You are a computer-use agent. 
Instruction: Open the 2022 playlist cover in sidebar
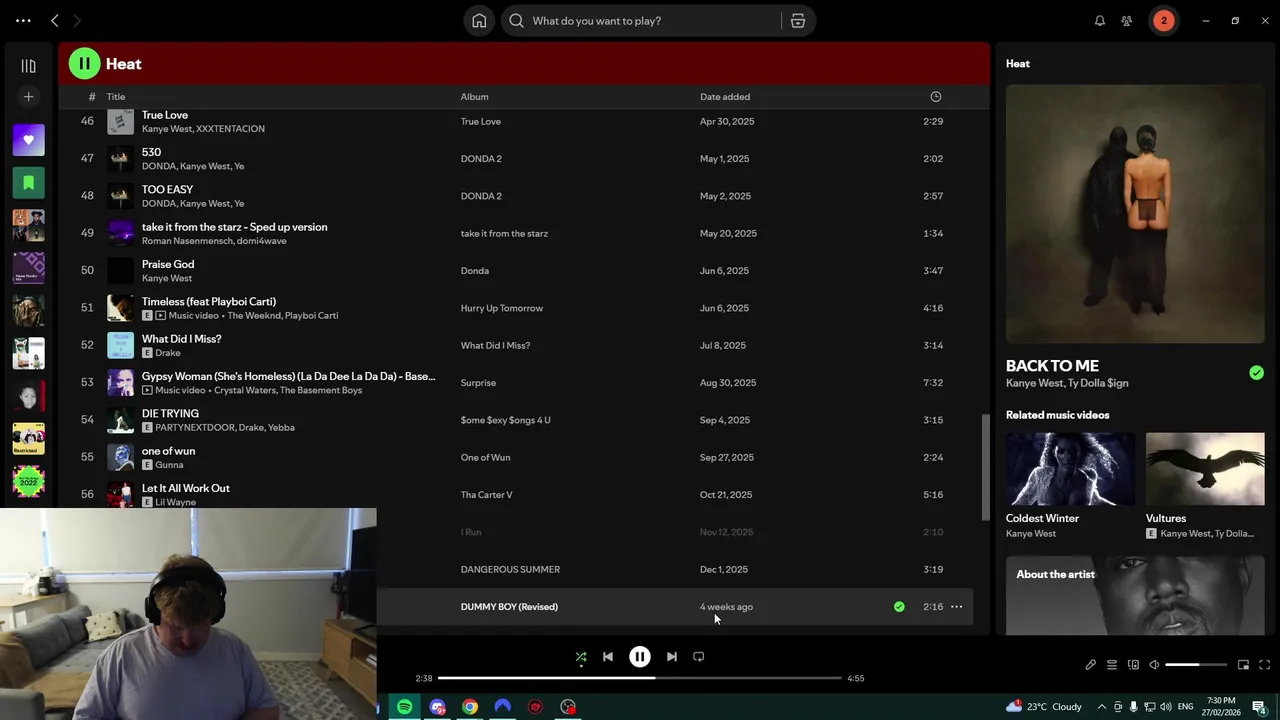(28, 481)
